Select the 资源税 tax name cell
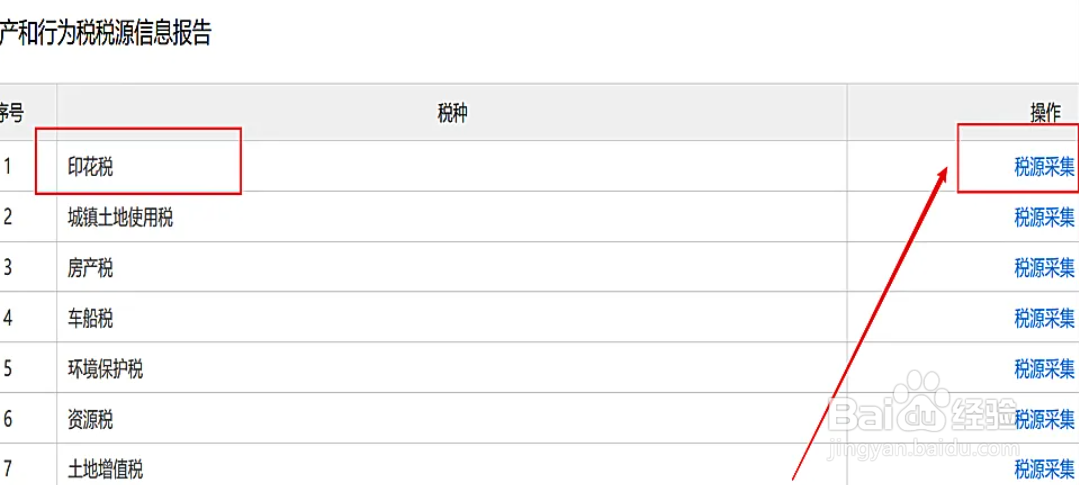 tap(90, 420)
